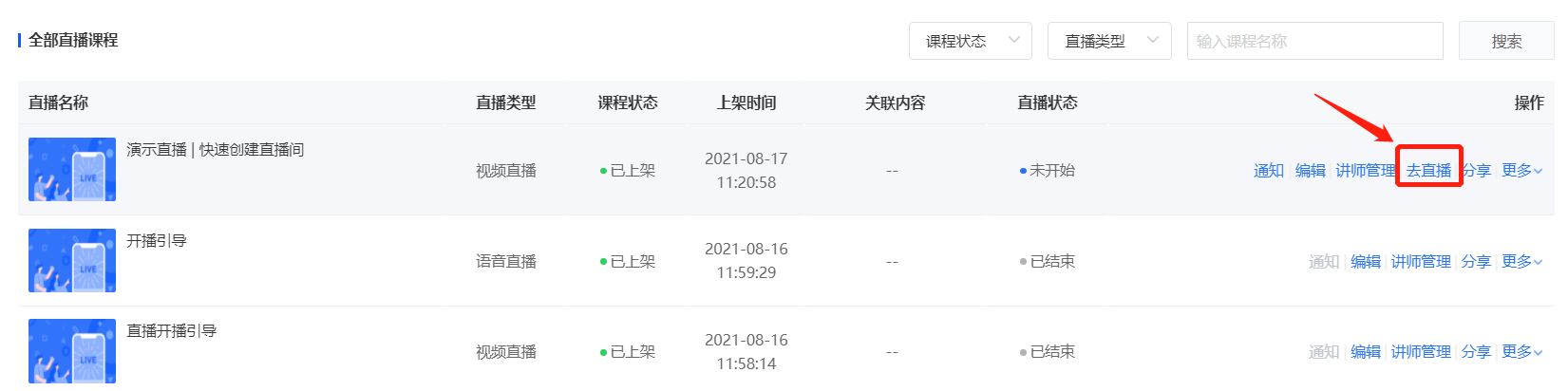Click the 演示直播 course thumbnail image
This screenshot has height=391, width=1568.
pos(72,170)
